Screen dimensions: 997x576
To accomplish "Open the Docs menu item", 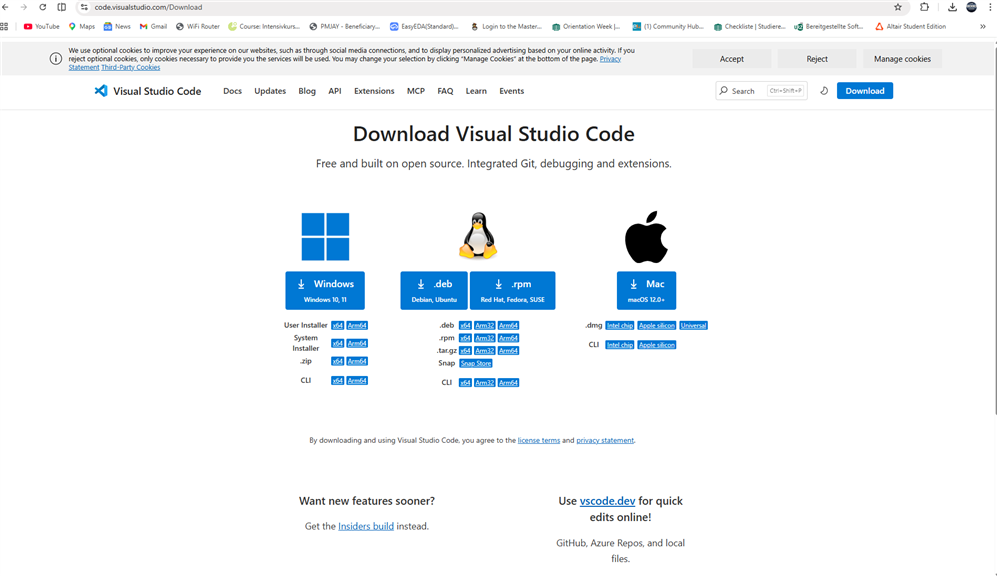I will coord(232,91).
